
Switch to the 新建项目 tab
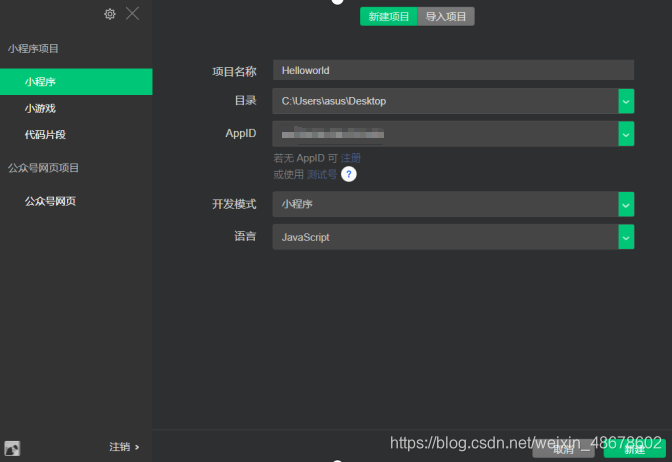389,17
